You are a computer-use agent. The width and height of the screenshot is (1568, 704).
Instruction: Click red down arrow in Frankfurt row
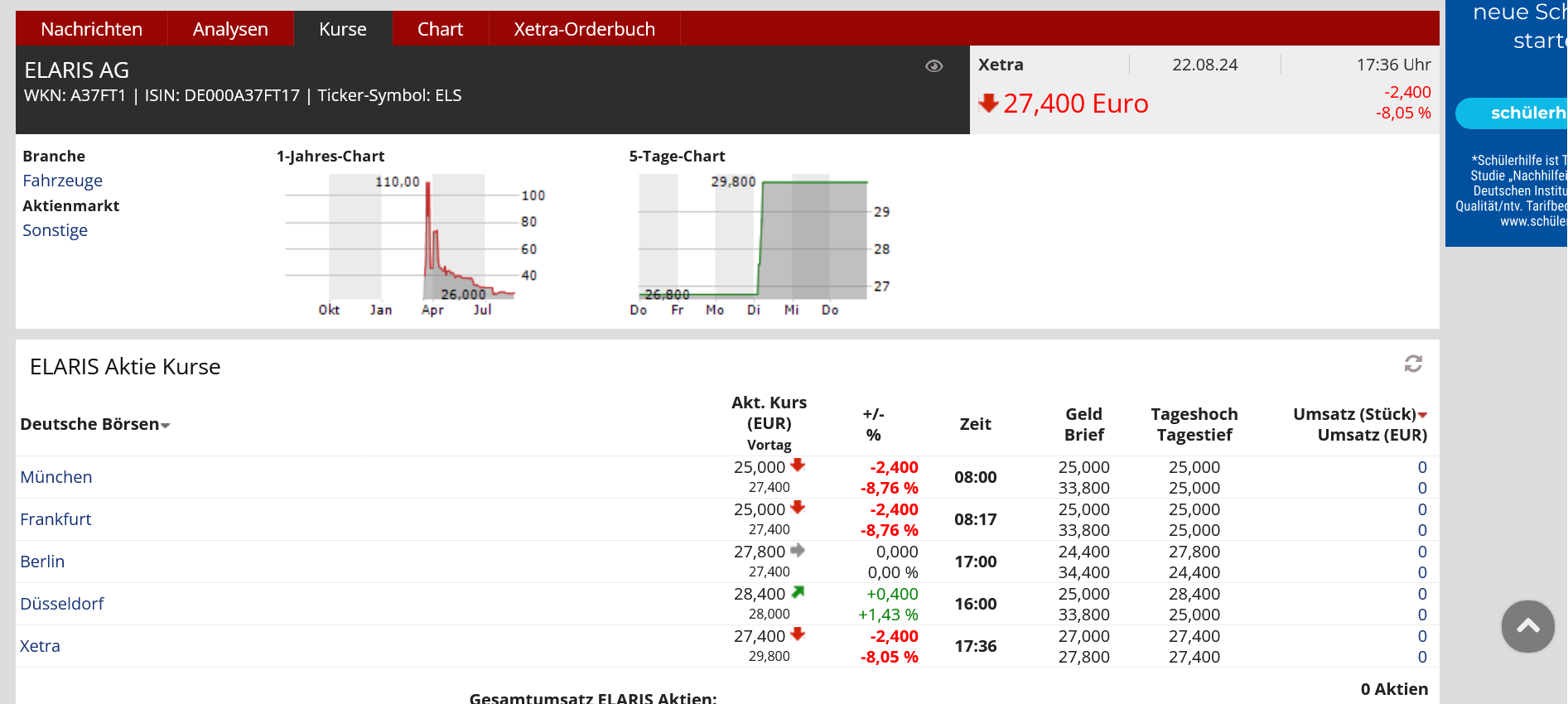(798, 508)
